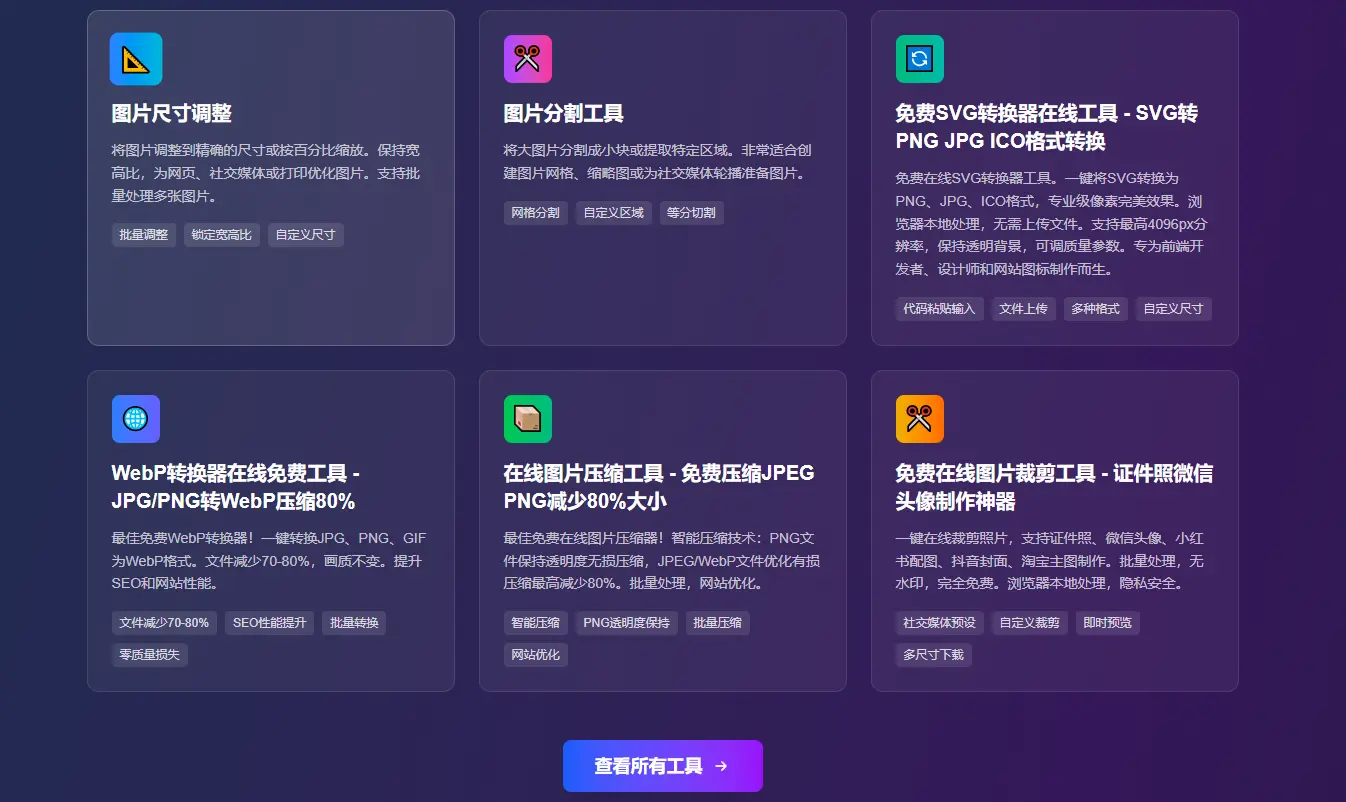
Task: Select the 锁定宽高比 tag
Action: (221, 234)
